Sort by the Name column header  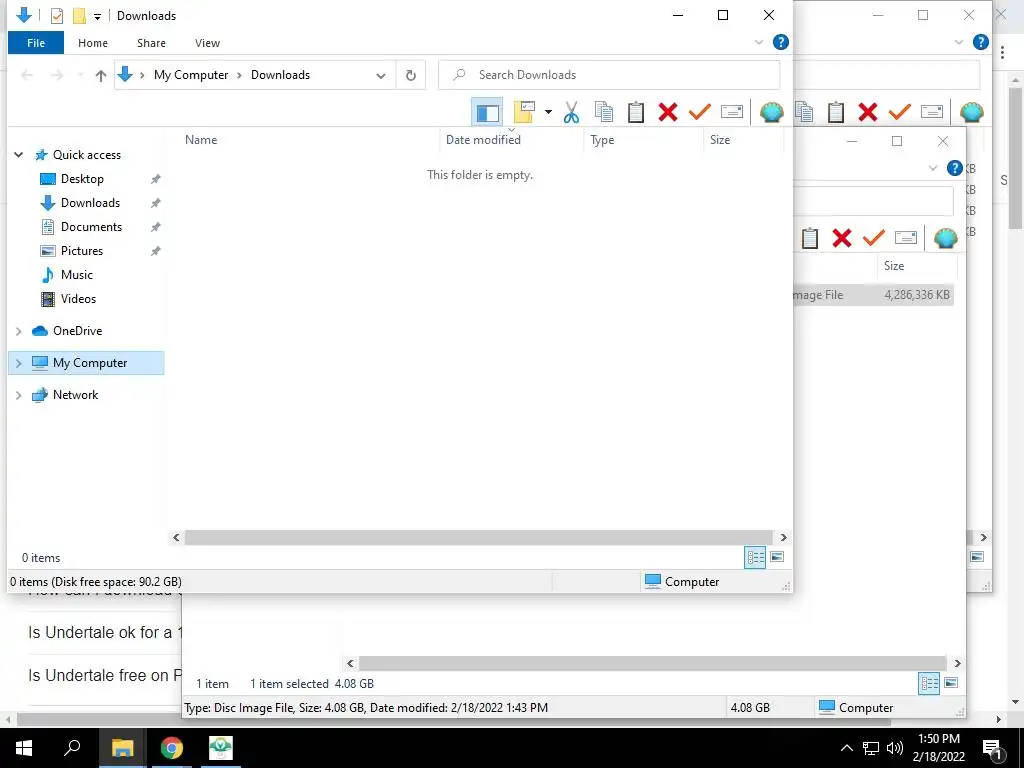pyautogui.click(x=200, y=140)
